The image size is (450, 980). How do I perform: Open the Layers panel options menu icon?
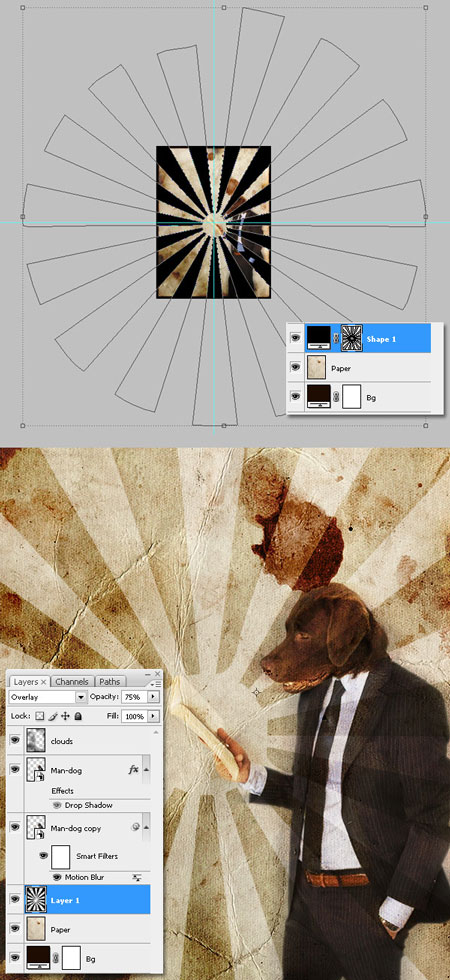[x=154, y=684]
